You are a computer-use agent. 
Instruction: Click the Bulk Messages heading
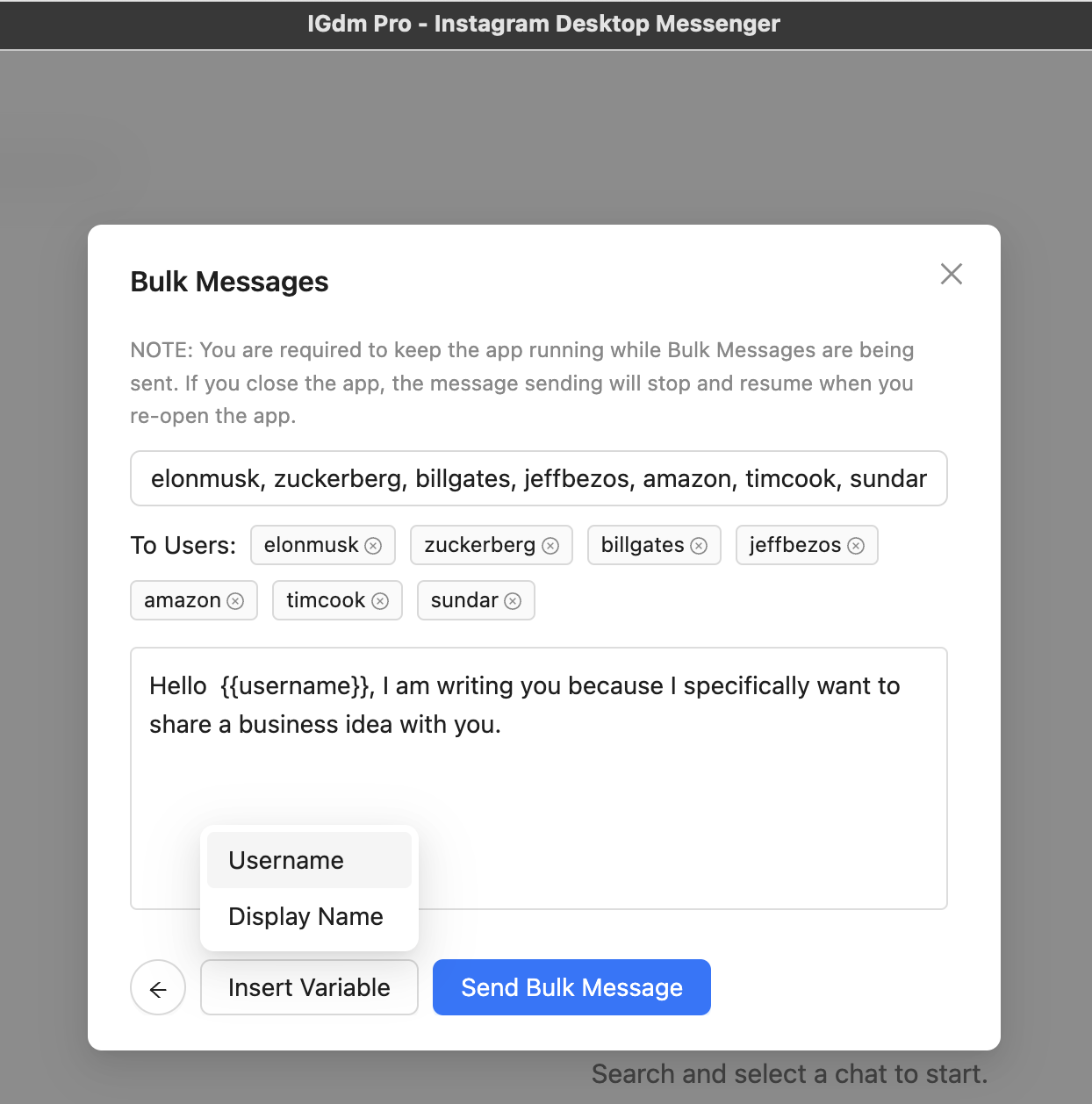[x=229, y=282]
